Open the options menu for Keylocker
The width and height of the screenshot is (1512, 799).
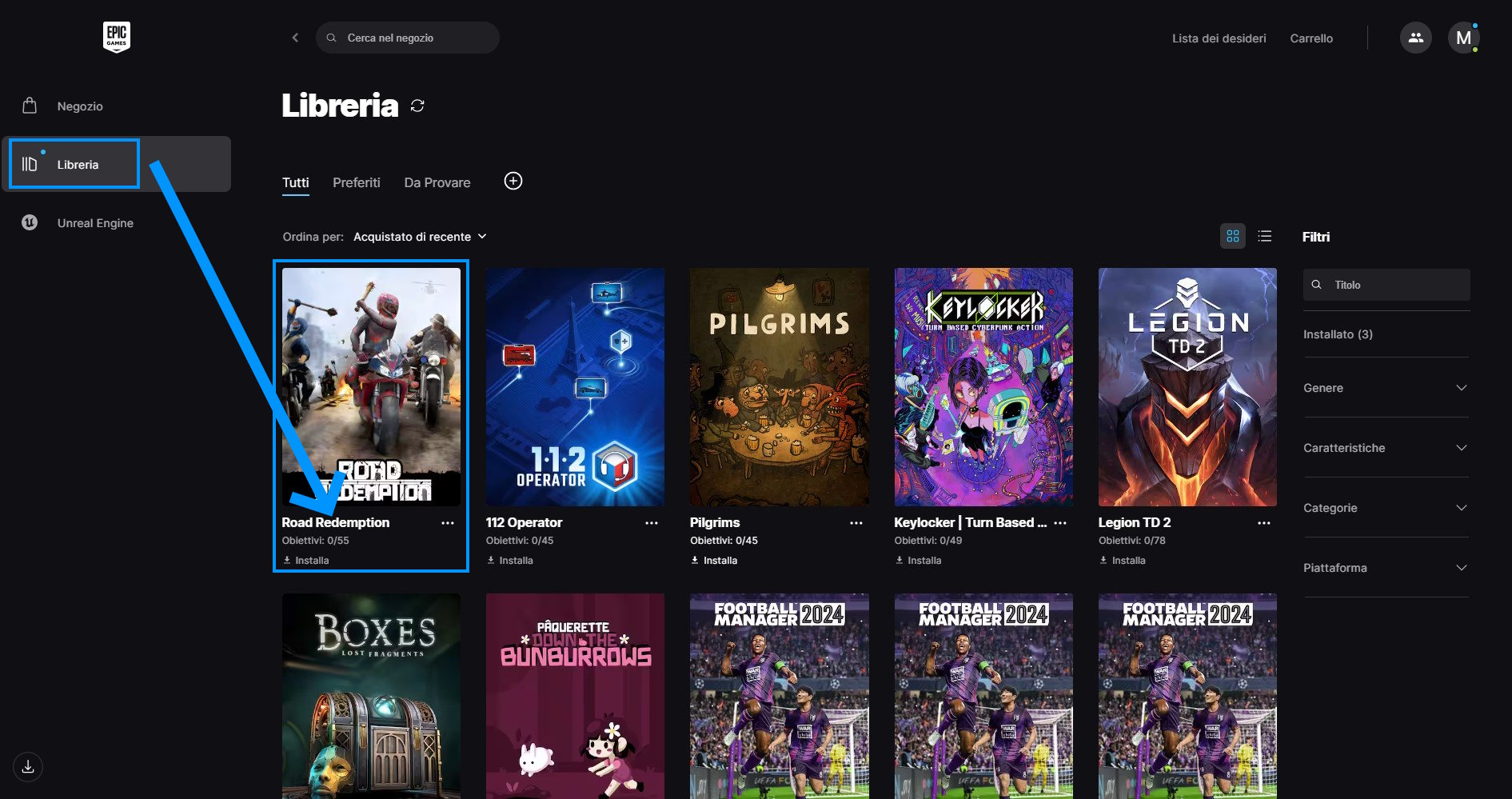(x=1060, y=523)
